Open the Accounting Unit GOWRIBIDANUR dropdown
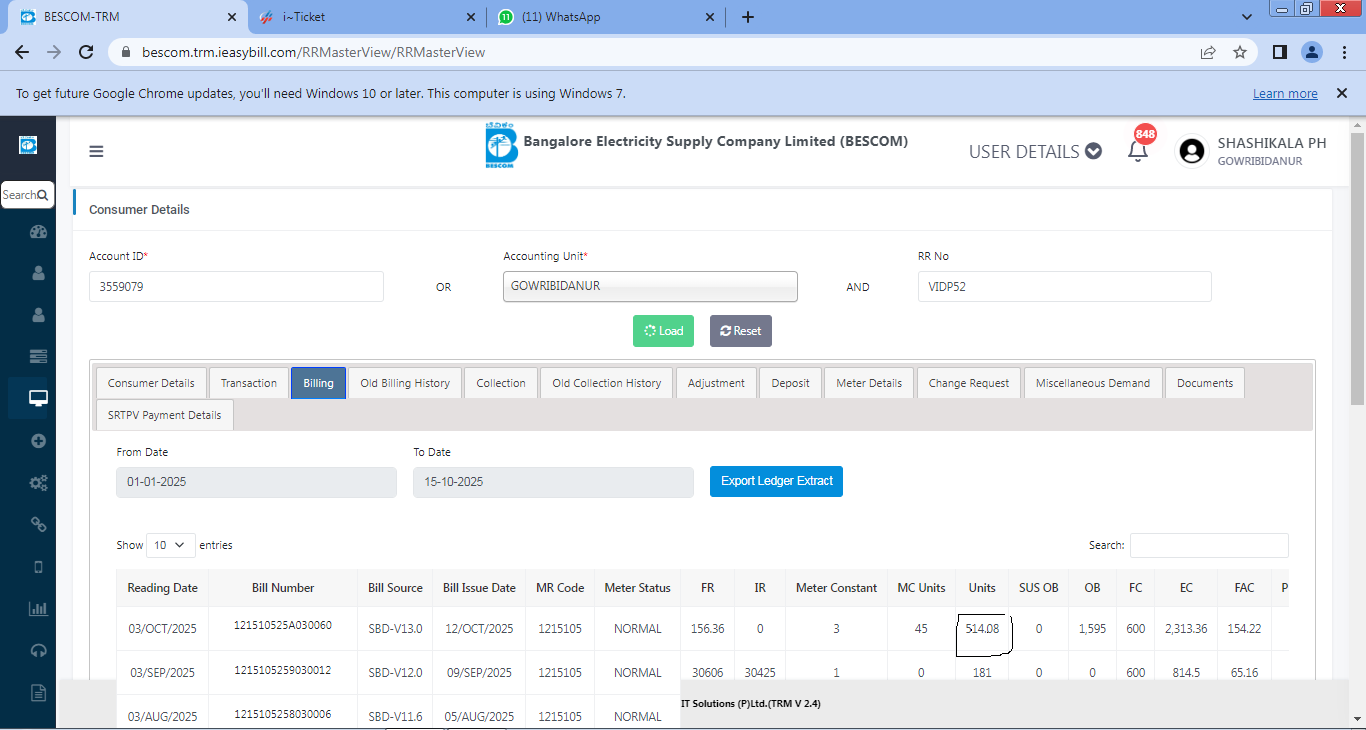Viewport: 1366px width, 730px height. point(650,286)
